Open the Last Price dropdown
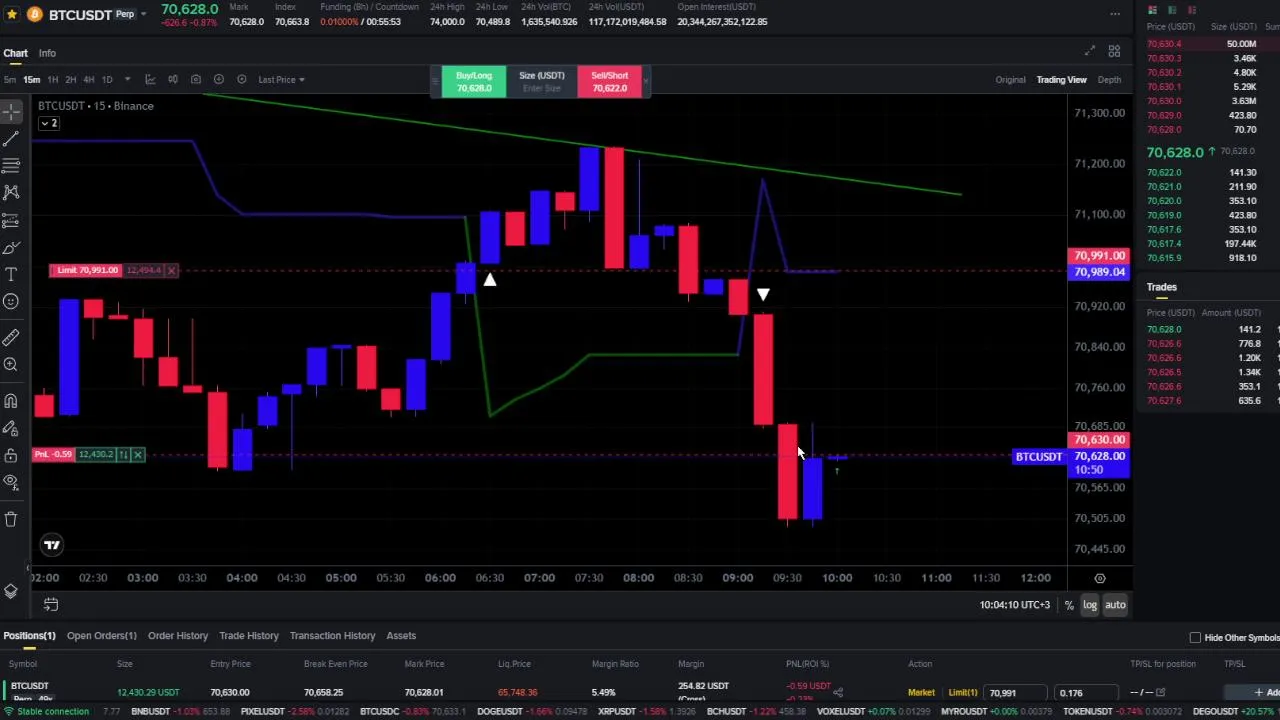Screen dimensions: 1280x720 (281, 79)
